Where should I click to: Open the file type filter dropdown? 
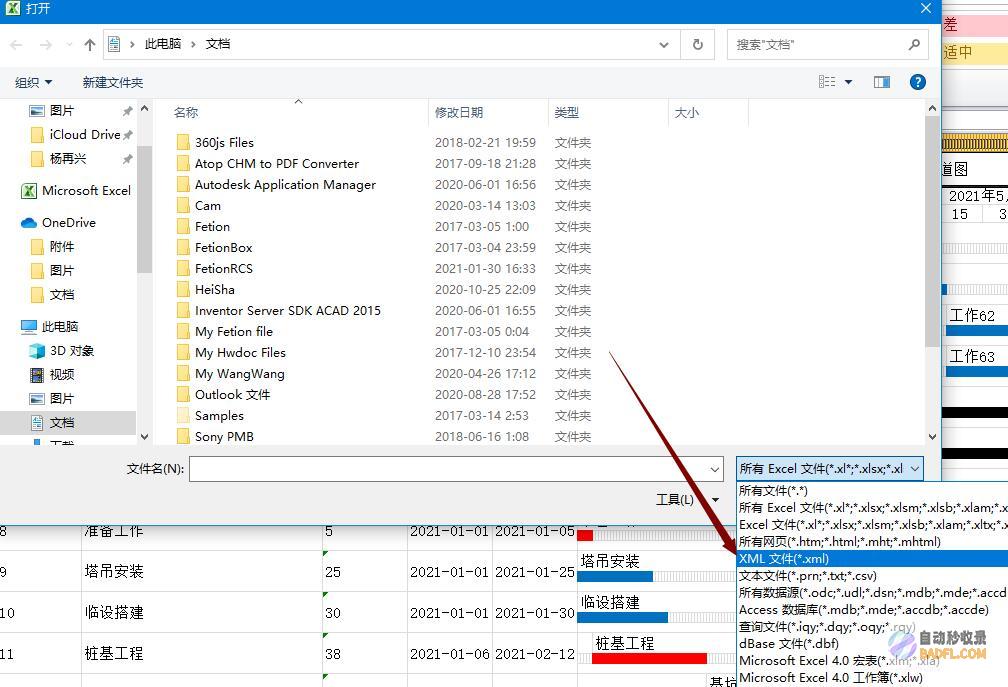tap(829, 469)
